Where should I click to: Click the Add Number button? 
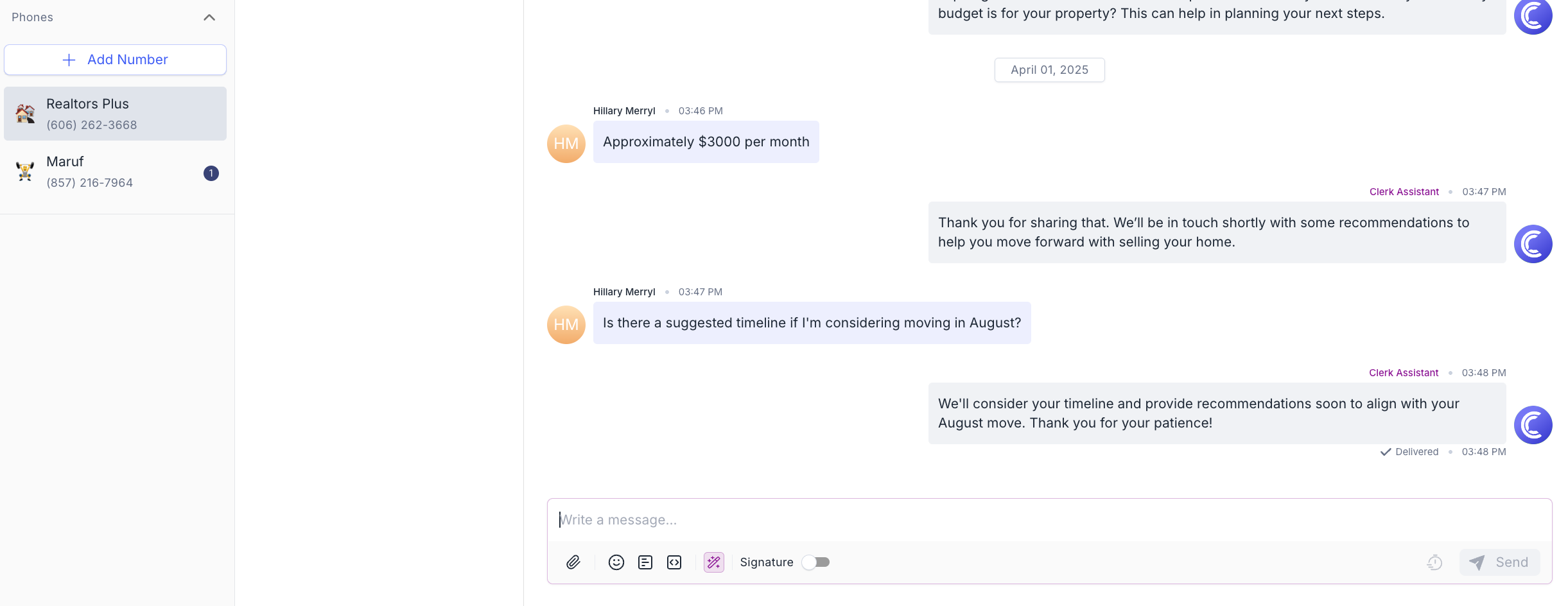point(116,60)
